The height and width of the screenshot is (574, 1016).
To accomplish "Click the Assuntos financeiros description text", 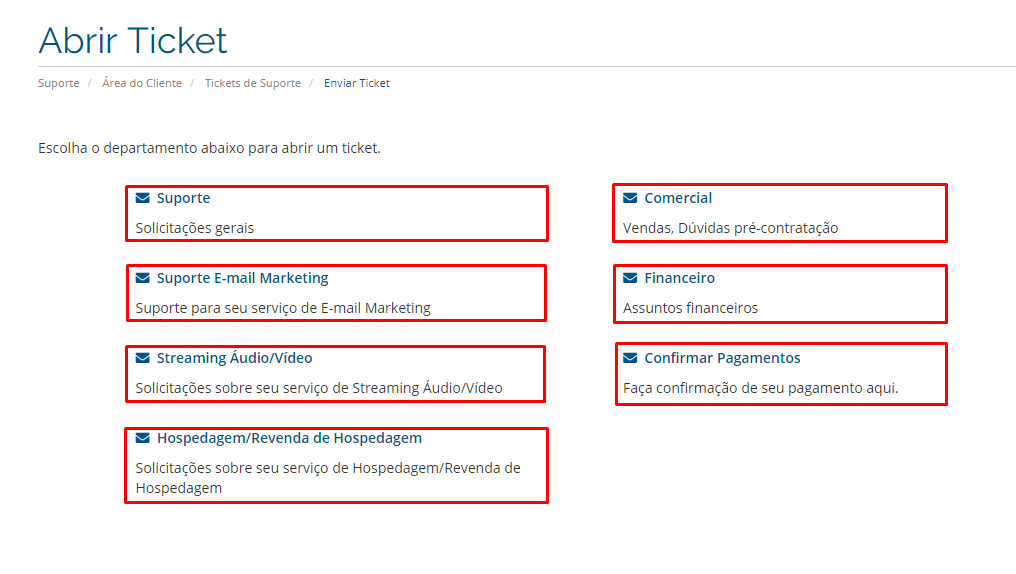I will [690, 308].
